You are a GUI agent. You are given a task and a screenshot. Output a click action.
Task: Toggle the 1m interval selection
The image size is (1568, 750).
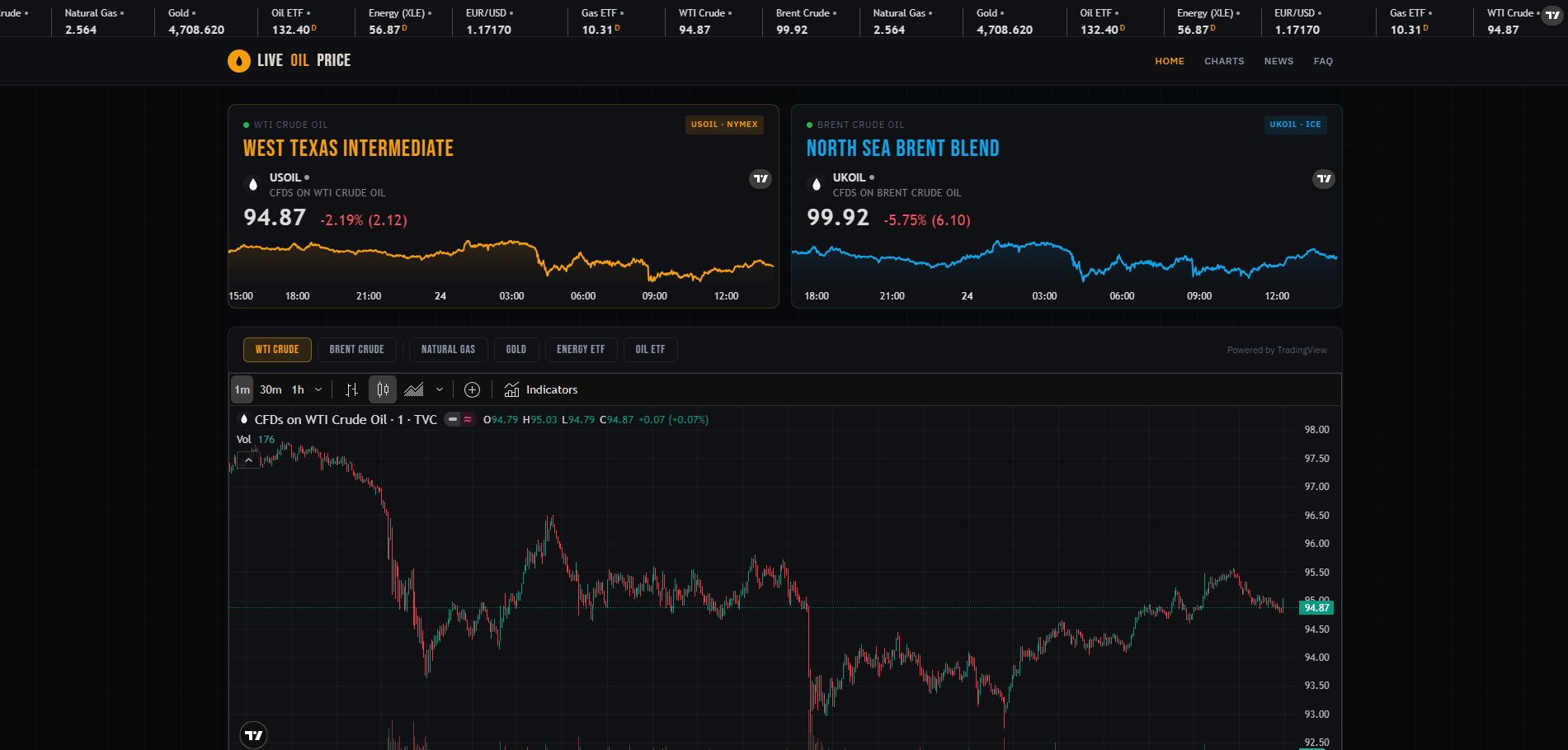coord(242,389)
